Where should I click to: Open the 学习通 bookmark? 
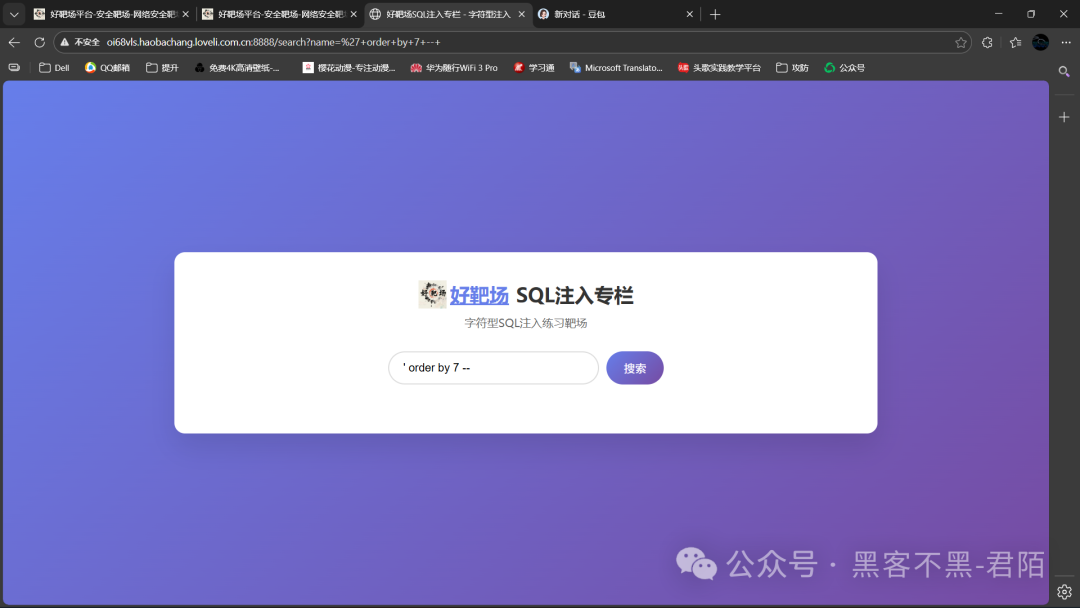click(x=533, y=67)
